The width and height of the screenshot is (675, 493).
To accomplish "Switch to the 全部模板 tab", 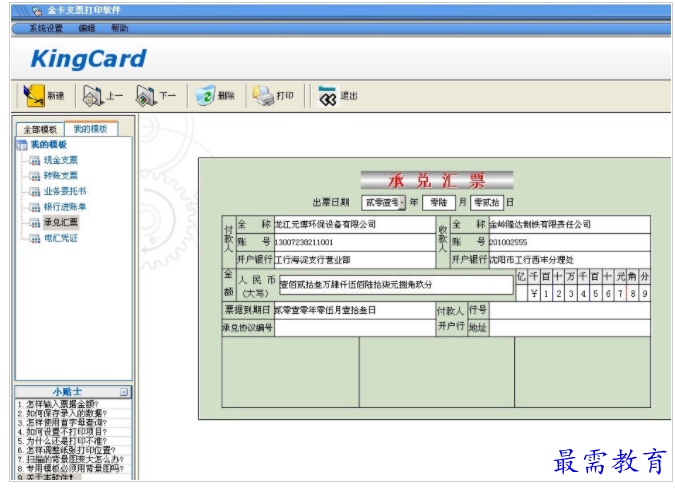I will 40,129.
